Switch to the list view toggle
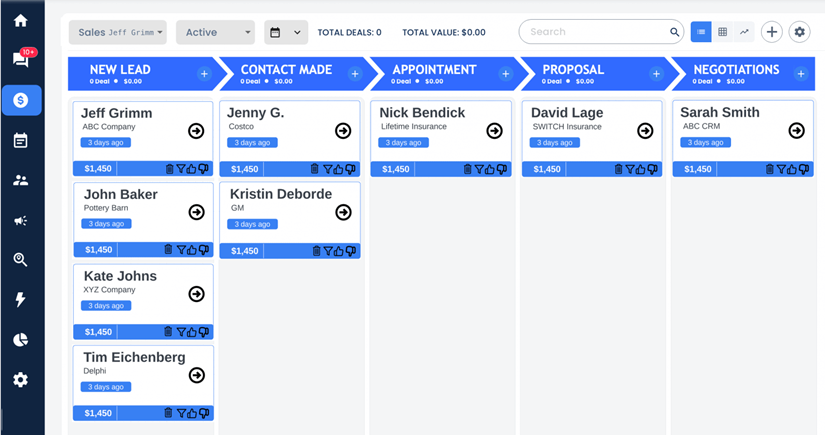 701,32
